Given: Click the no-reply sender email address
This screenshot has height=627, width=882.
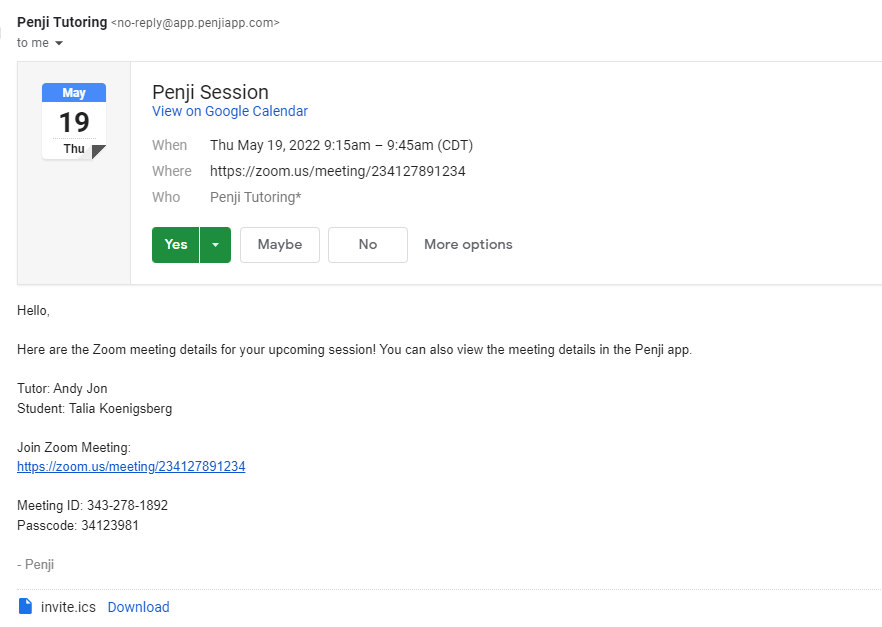Looking at the screenshot, I should pos(195,22).
